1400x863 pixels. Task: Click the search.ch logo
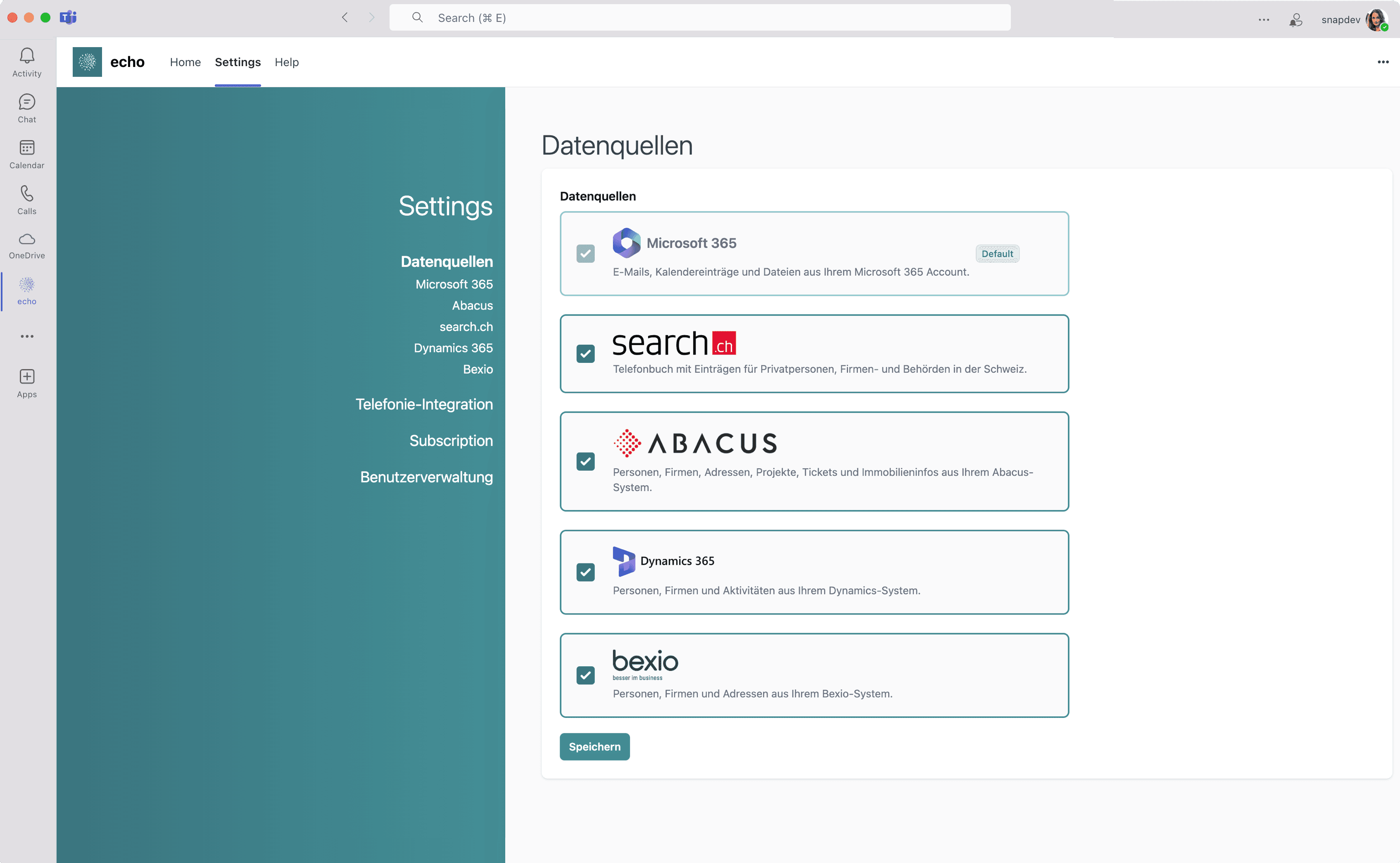point(674,343)
